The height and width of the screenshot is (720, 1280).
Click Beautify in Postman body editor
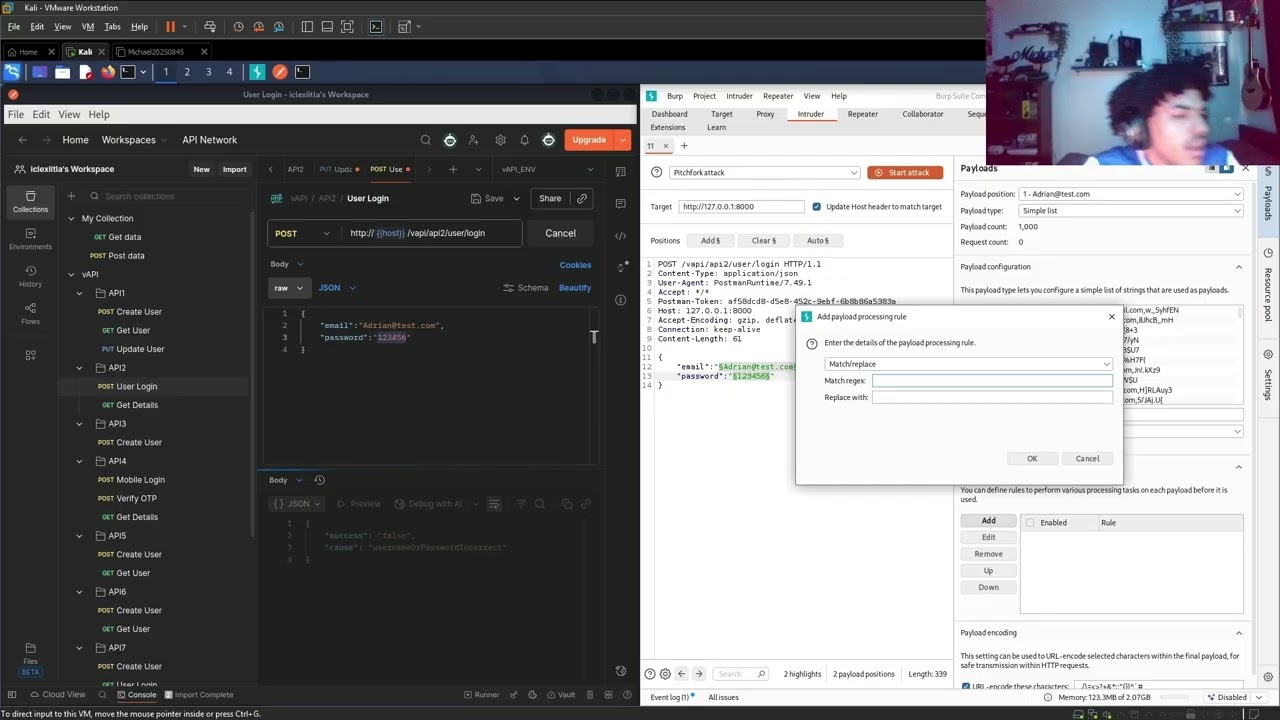[575, 288]
